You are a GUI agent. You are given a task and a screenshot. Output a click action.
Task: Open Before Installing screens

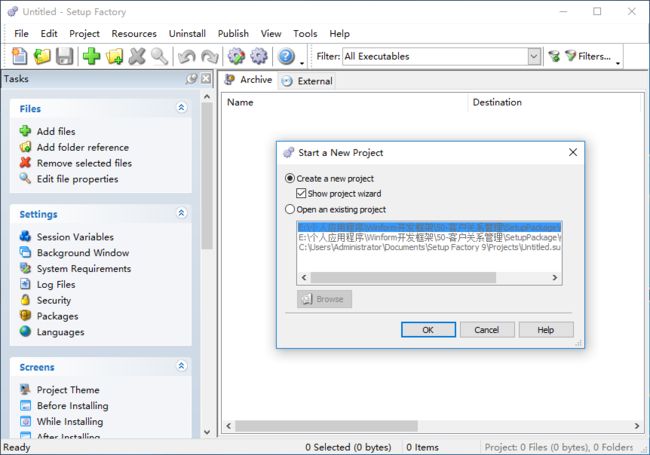(64, 405)
